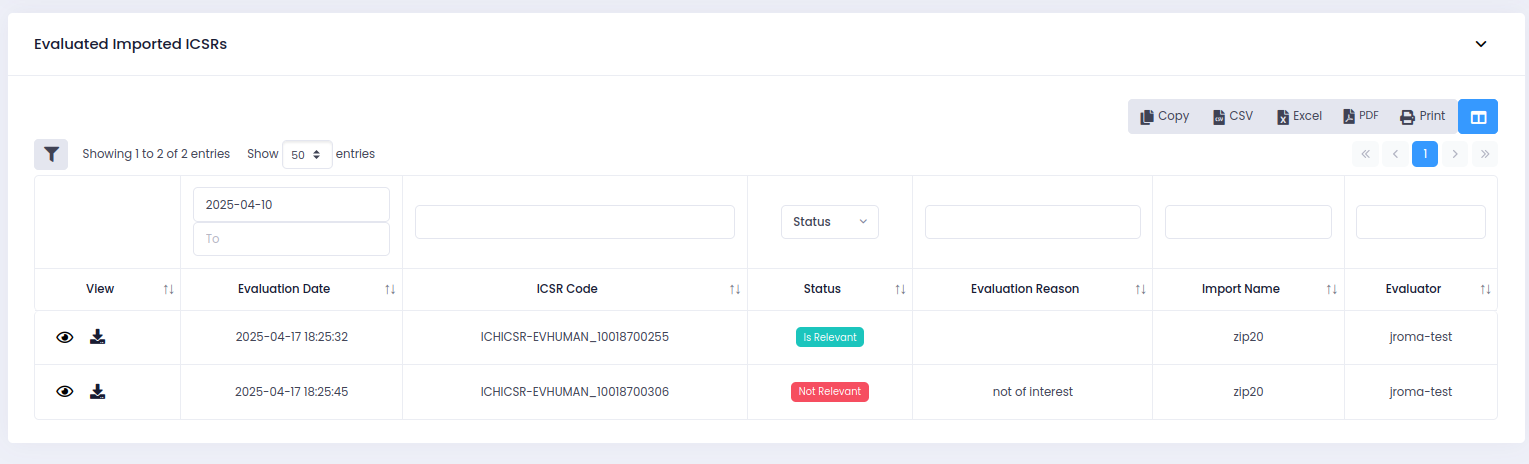Screen dimensions: 1529x464
Task: View ICSR ending in 10018700306
Action: click(65, 391)
